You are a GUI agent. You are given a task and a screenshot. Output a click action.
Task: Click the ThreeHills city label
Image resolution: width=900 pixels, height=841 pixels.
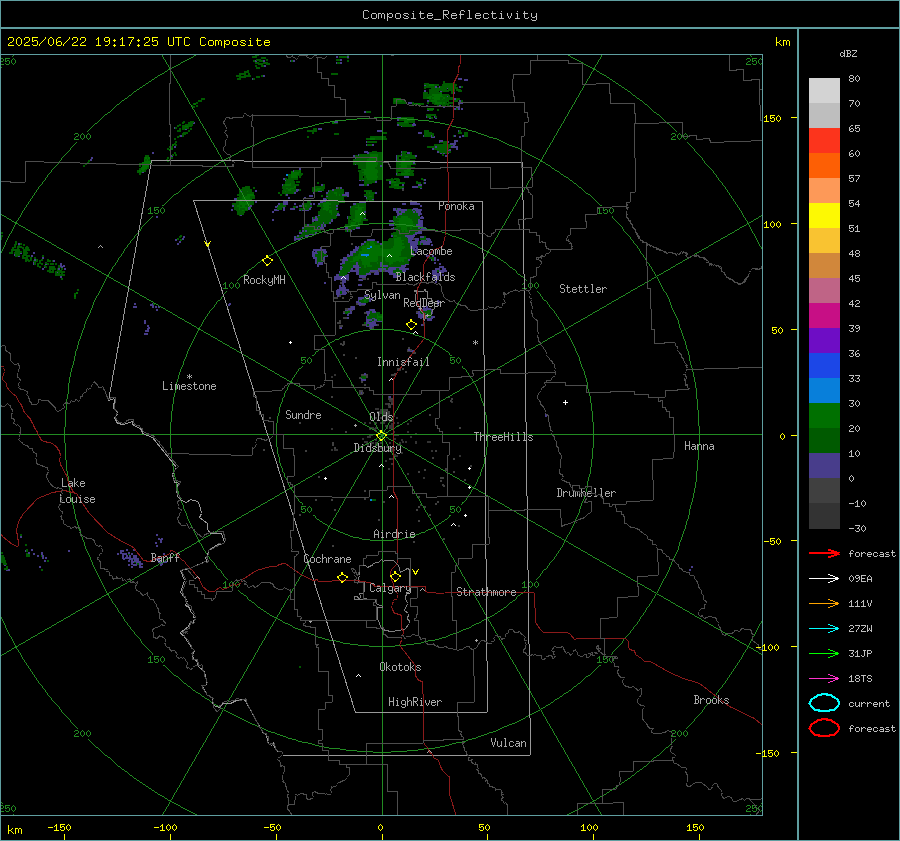(x=503, y=437)
